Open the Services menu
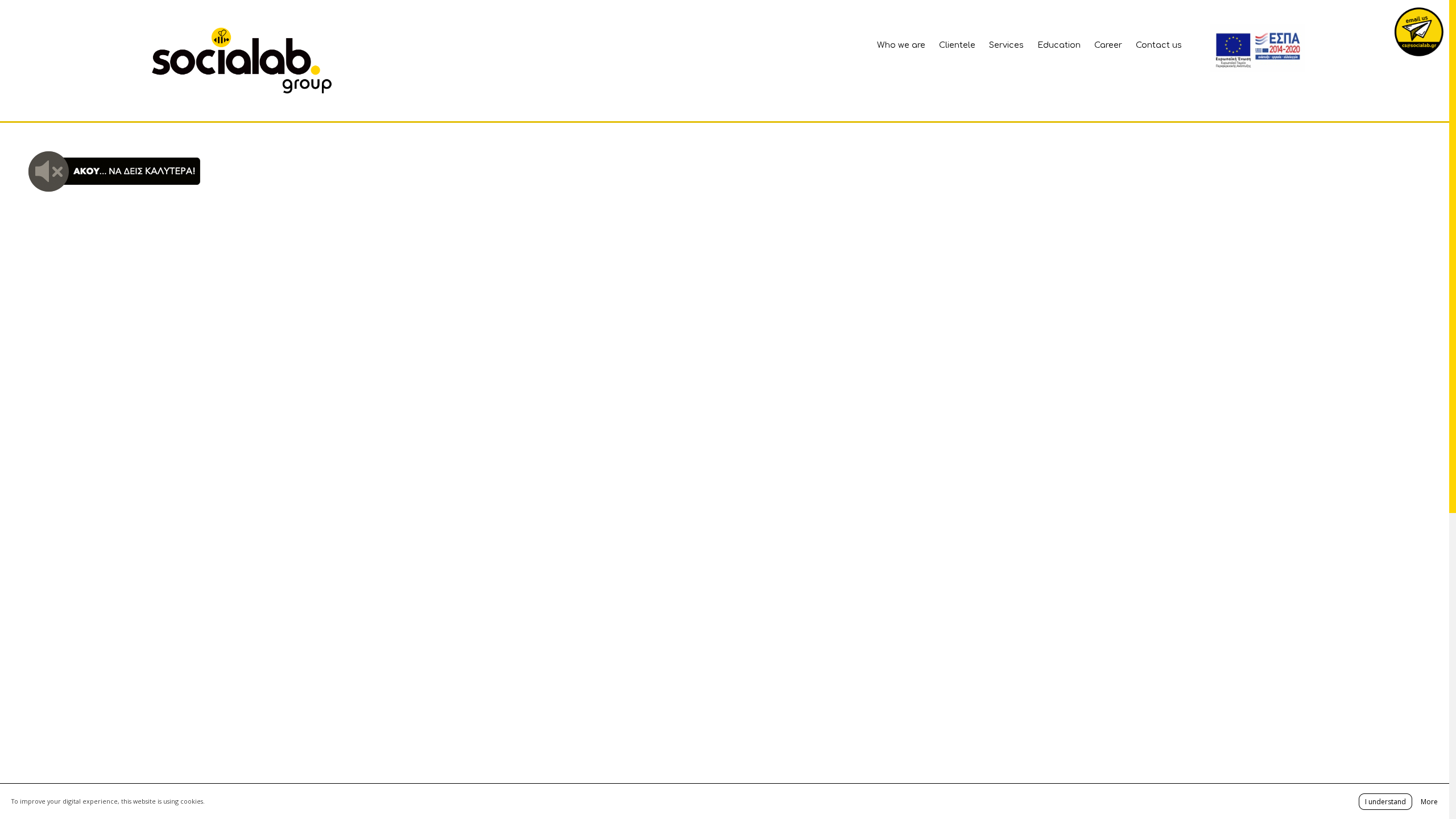Image resolution: width=1456 pixels, height=819 pixels. 1006,44
